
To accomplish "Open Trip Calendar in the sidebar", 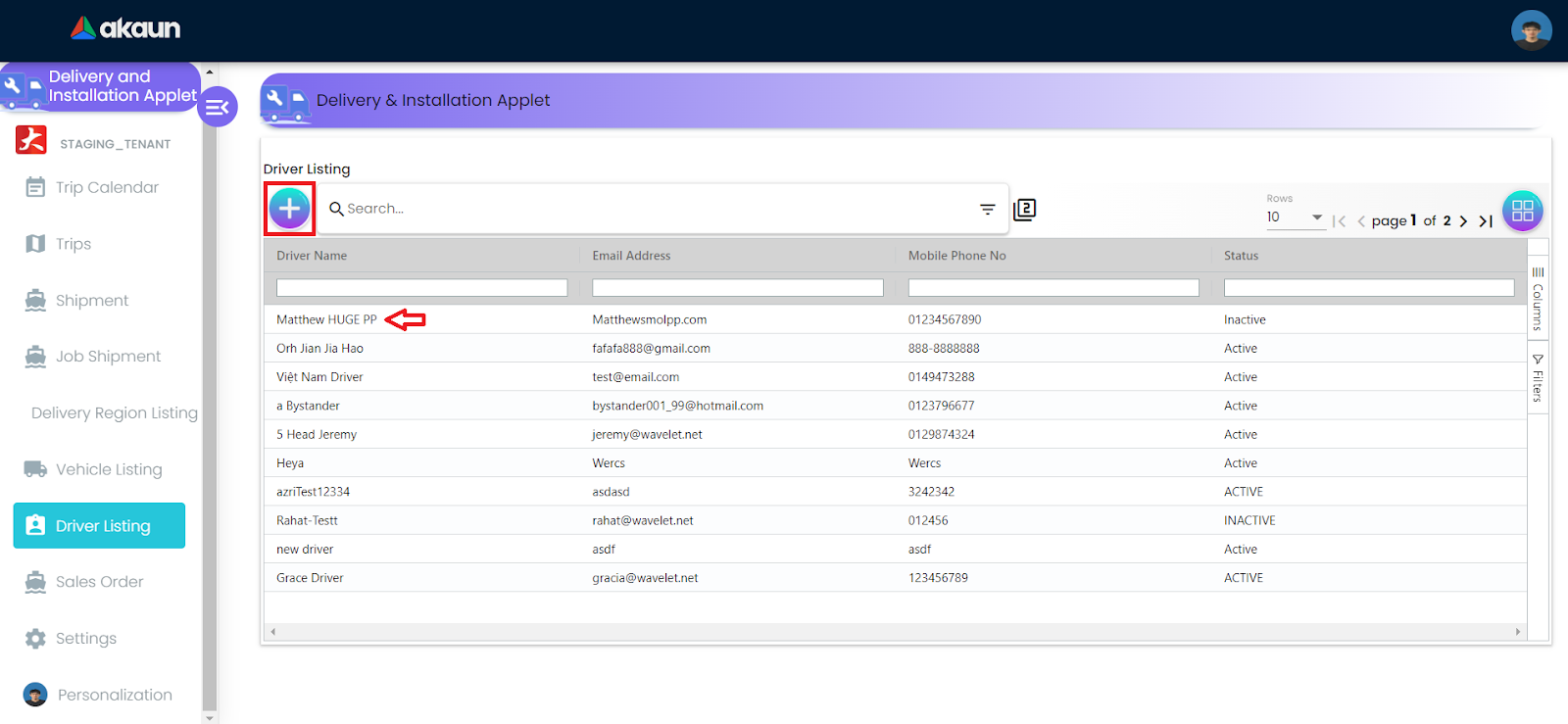I will point(107,187).
